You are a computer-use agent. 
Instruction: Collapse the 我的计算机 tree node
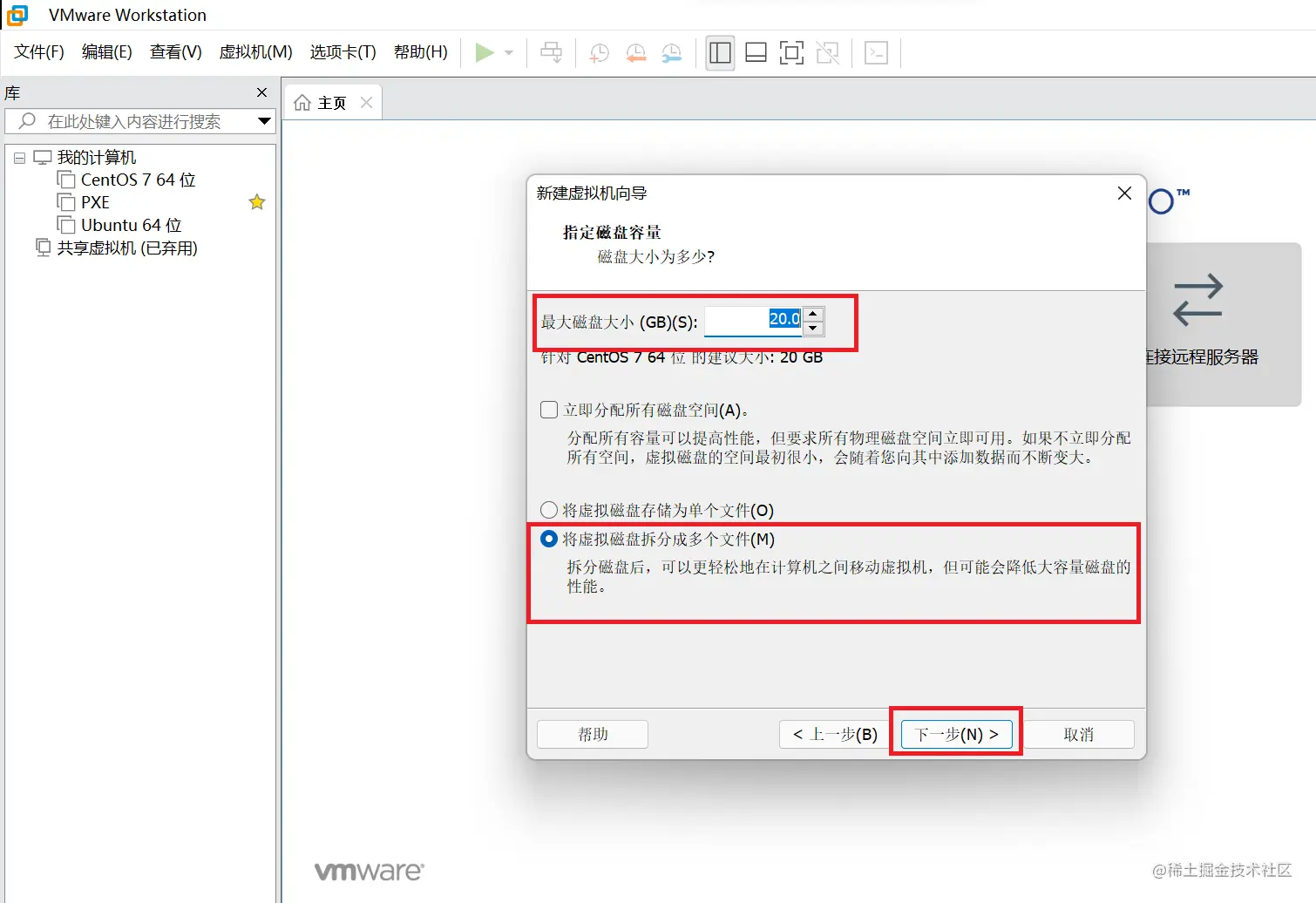point(19,159)
